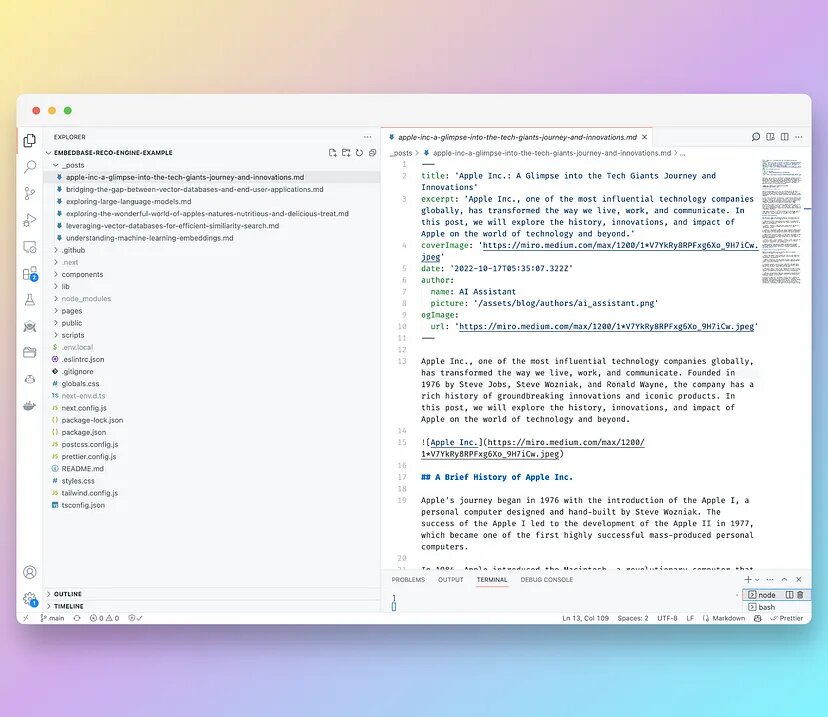The width and height of the screenshot is (828, 717).
Task: Open Explorer views and more actions menu
Action: [x=368, y=137]
